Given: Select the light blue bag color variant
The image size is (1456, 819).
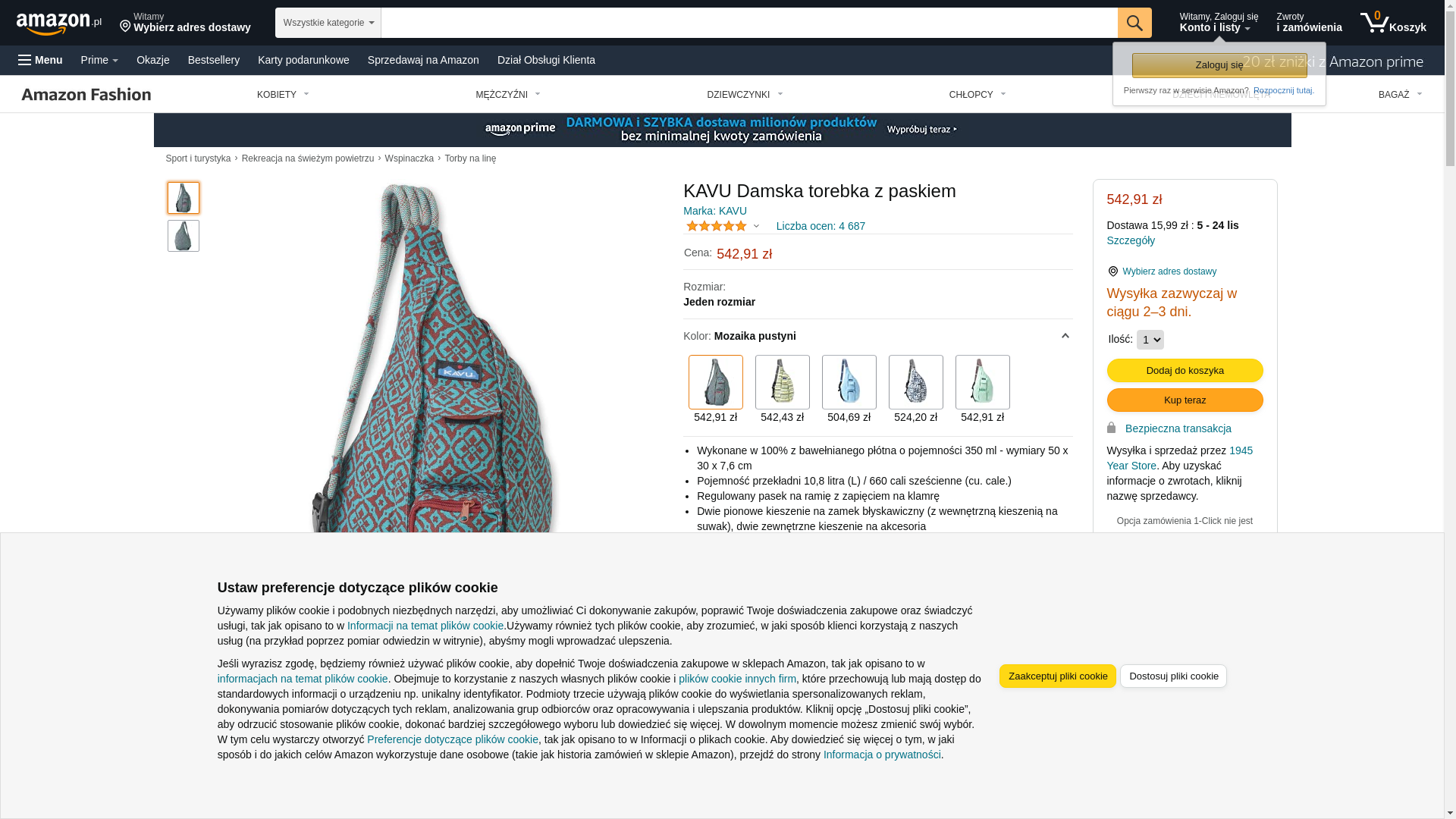Looking at the screenshot, I should [x=849, y=382].
